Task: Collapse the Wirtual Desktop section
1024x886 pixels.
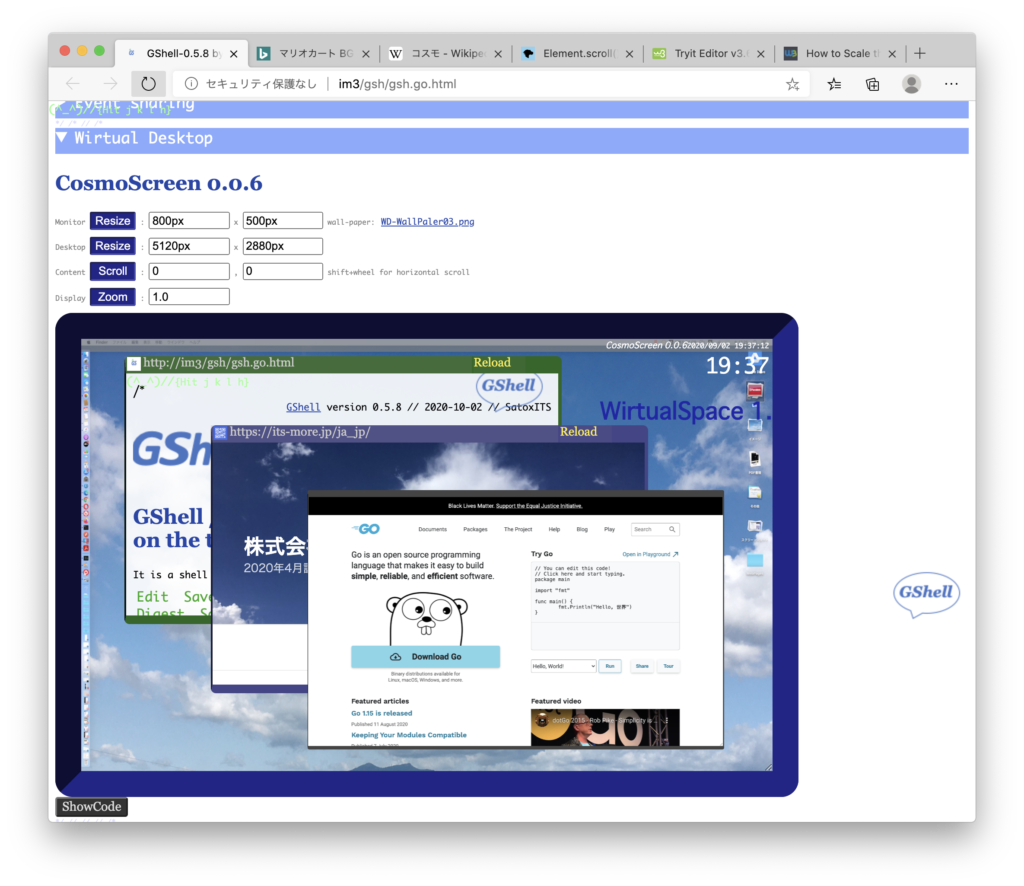Action: coord(133,138)
